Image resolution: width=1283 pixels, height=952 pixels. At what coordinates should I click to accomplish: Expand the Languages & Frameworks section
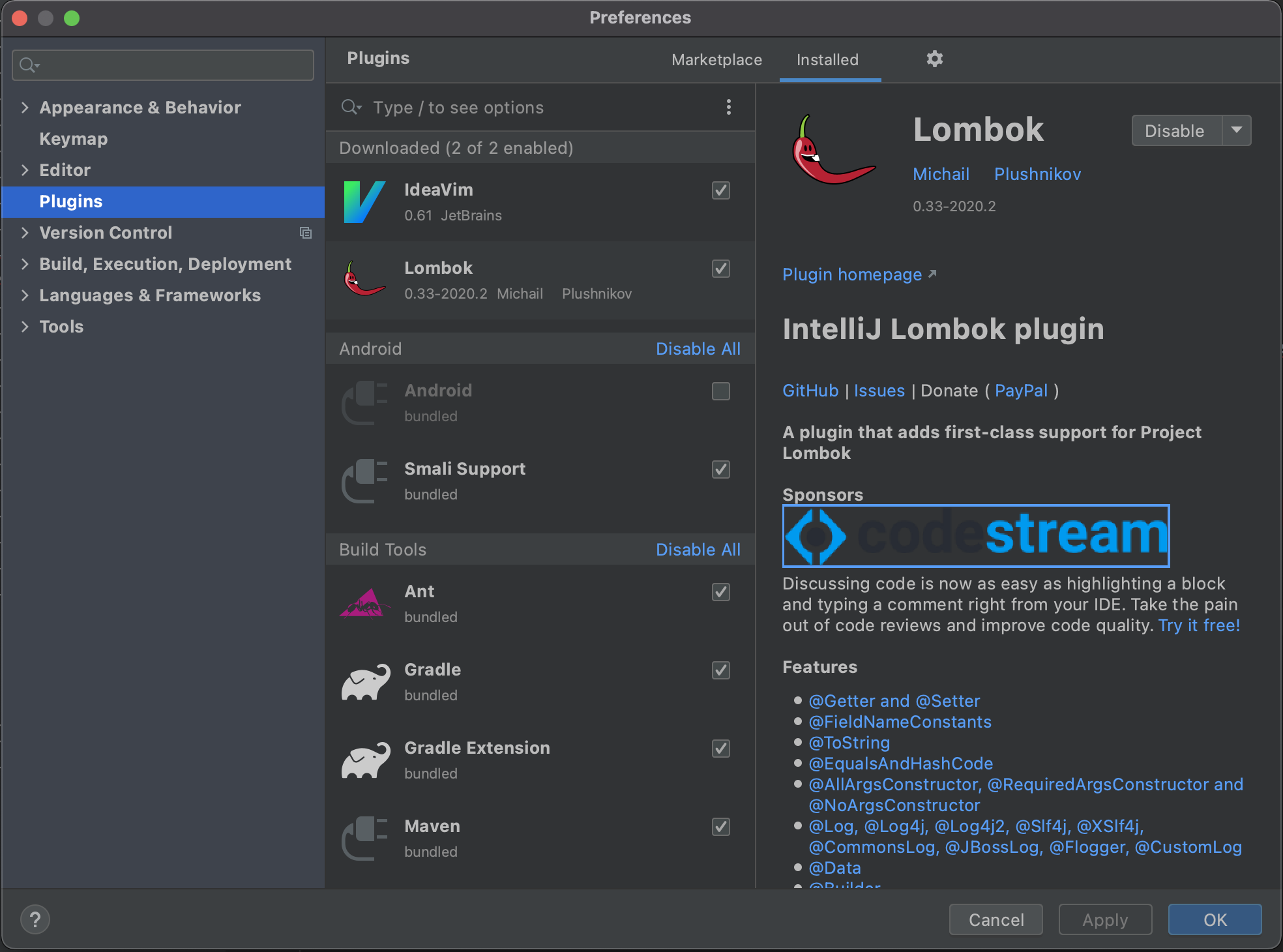click(25, 295)
